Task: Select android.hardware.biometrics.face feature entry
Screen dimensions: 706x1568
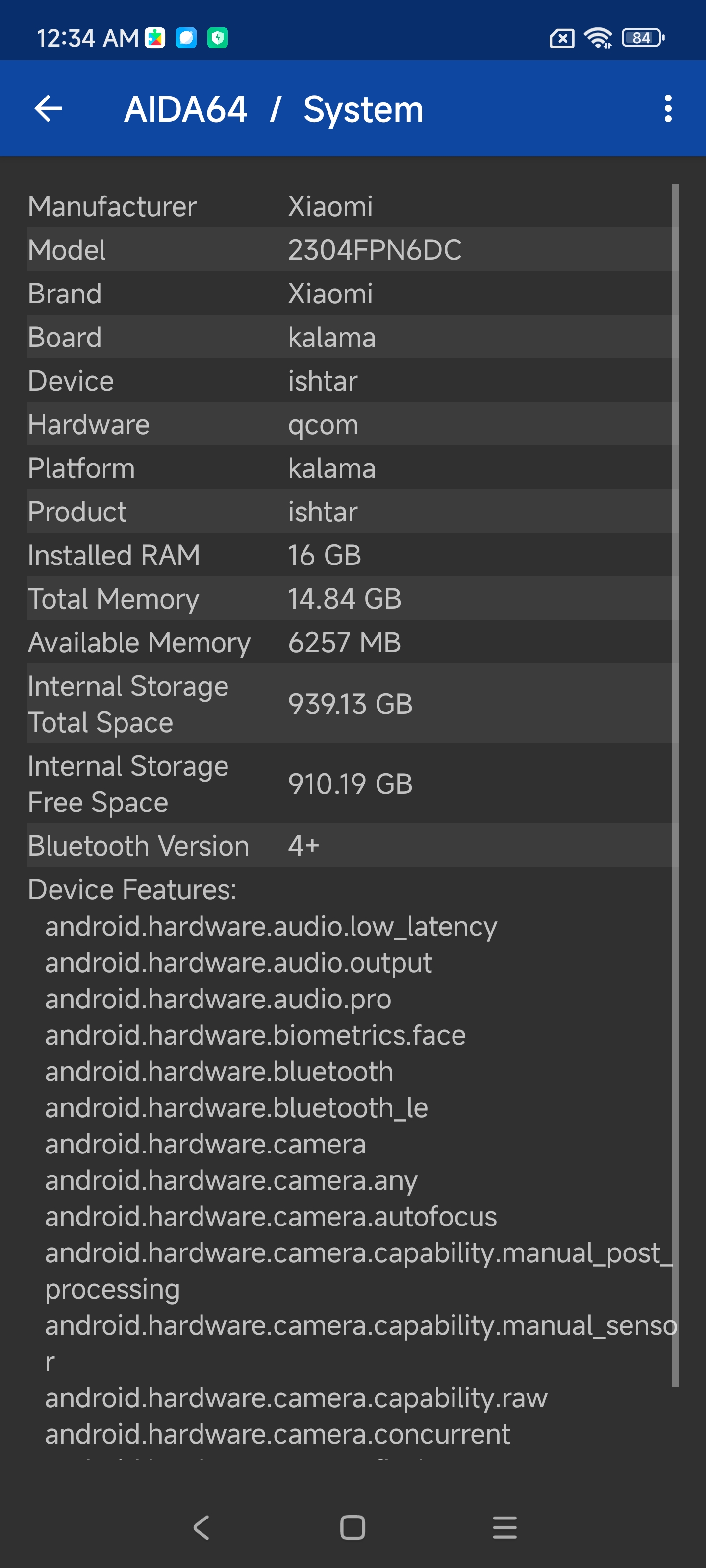Action: click(255, 1035)
